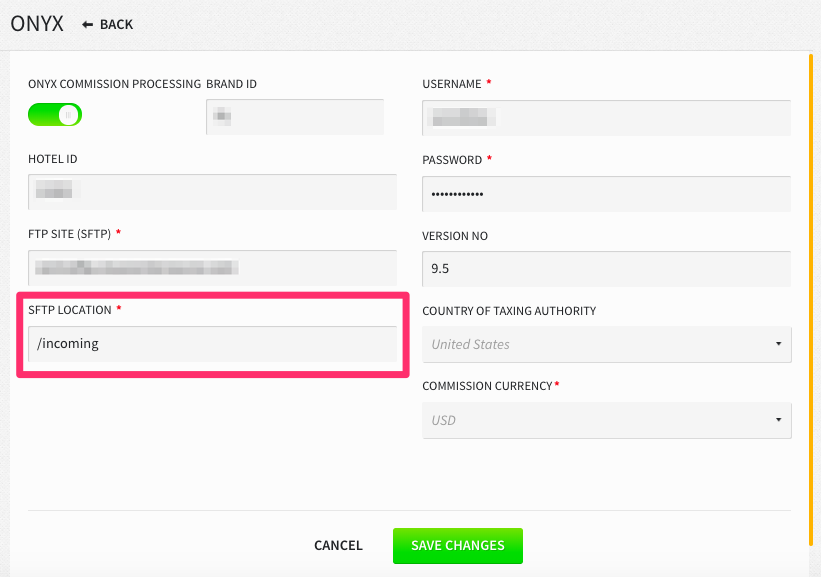Viewport: 821px width, 577px height.
Task: Edit the FTP Site (SFTP) field
Action: coord(213,268)
